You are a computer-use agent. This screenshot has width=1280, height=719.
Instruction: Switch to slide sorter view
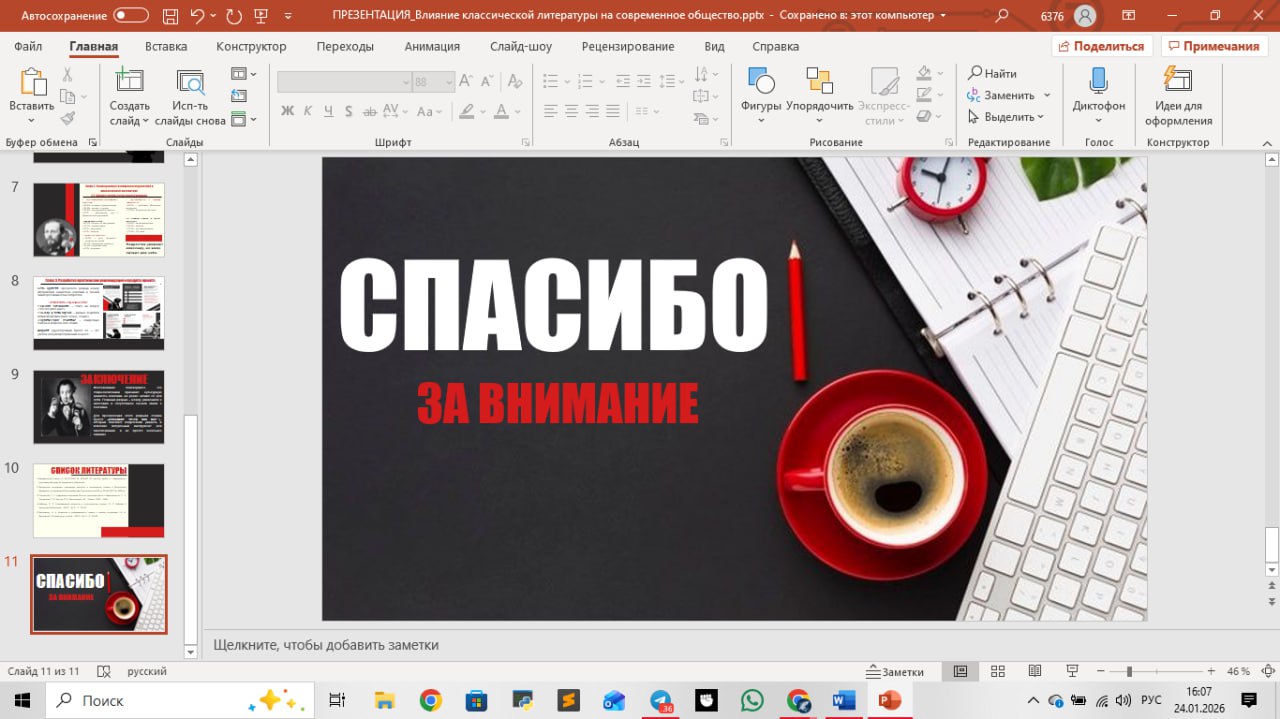pos(997,671)
